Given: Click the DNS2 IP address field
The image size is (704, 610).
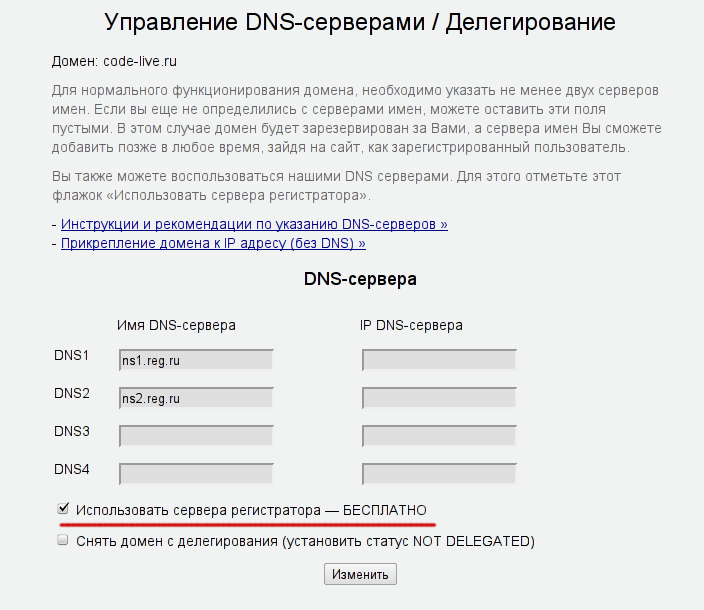Looking at the screenshot, I should (x=439, y=398).
